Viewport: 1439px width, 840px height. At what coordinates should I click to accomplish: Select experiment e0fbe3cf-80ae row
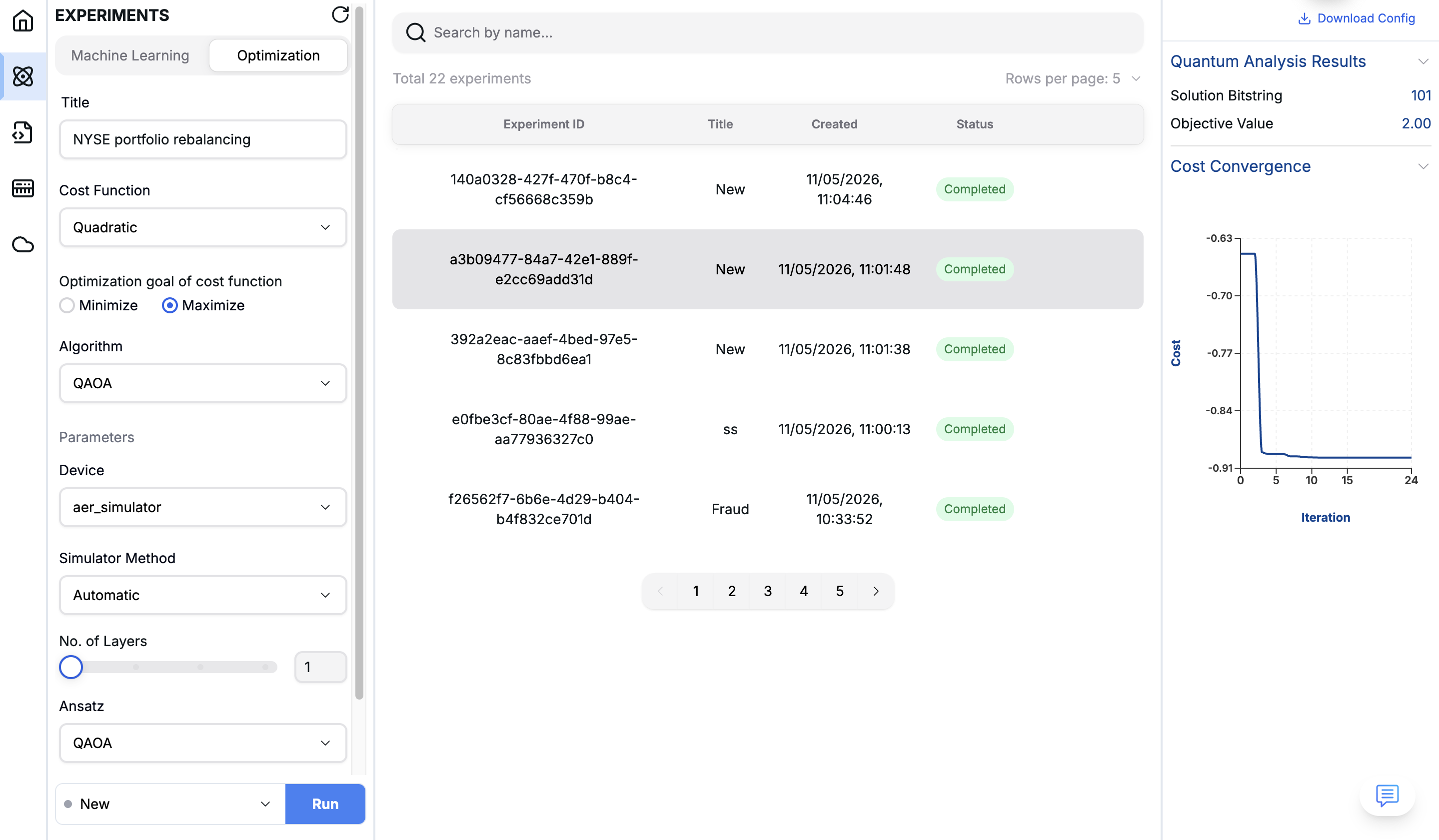click(x=767, y=429)
